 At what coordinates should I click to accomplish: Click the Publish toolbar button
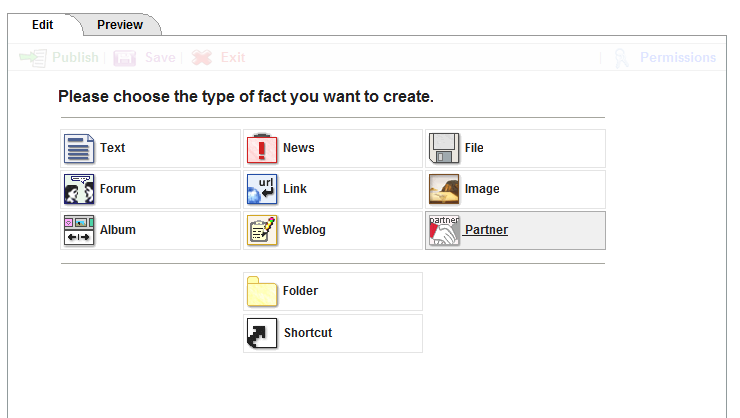[x=60, y=58]
